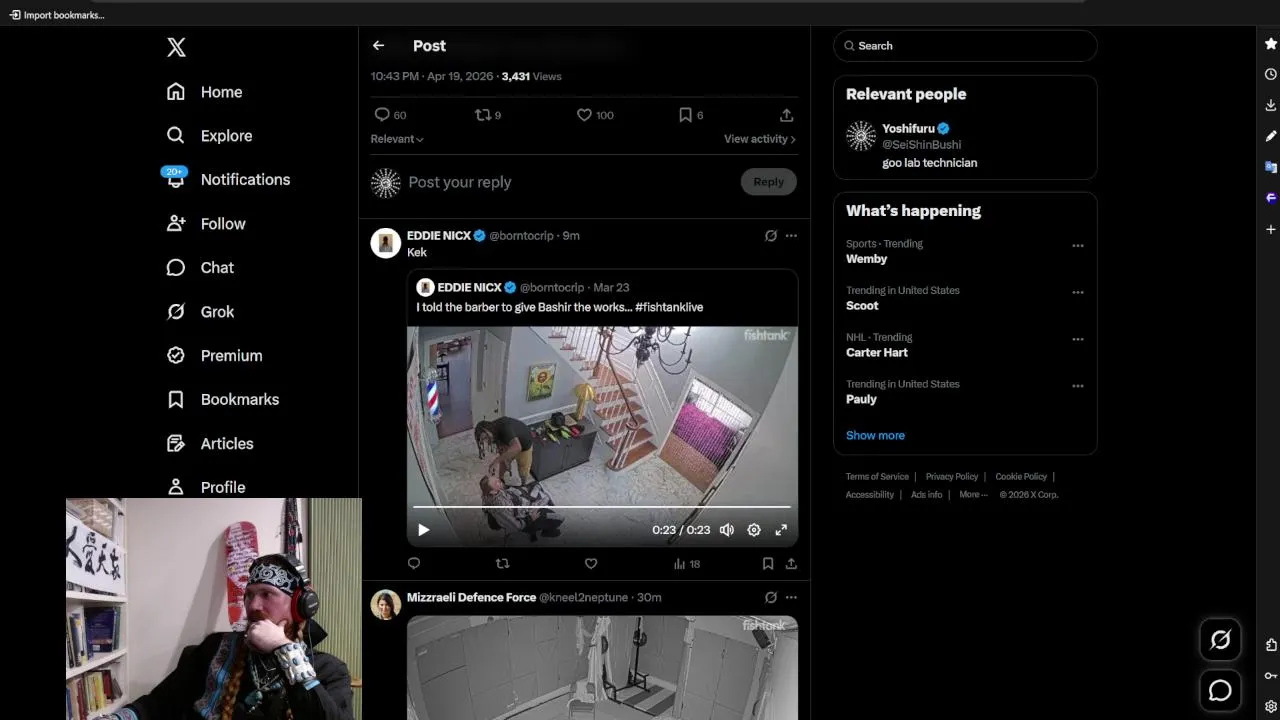Open Carter Hart trending topic
The width and height of the screenshot is (1280, 720).
(x=877, y=353)
